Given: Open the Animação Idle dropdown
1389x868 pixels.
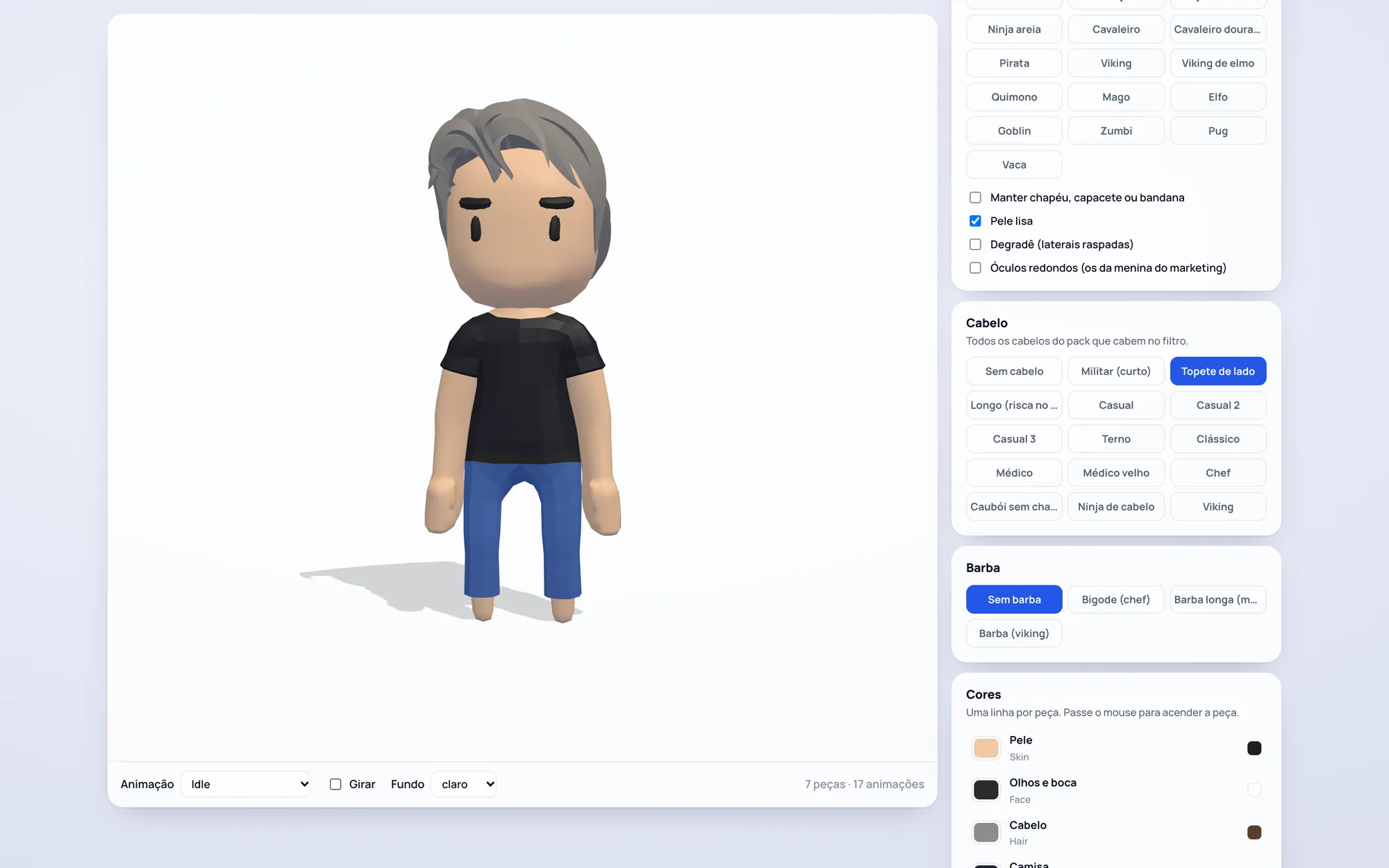Looking at the screenshot, I should pos(246,784).
